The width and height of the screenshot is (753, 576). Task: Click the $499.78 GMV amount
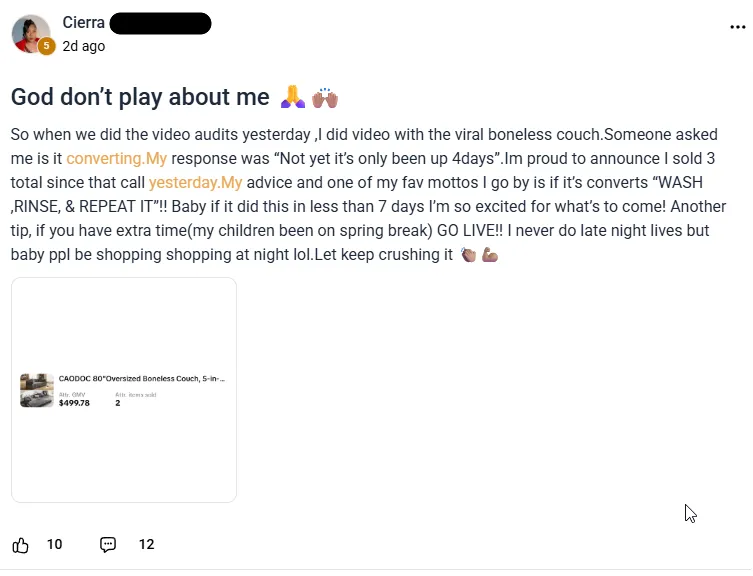(74, 403)
